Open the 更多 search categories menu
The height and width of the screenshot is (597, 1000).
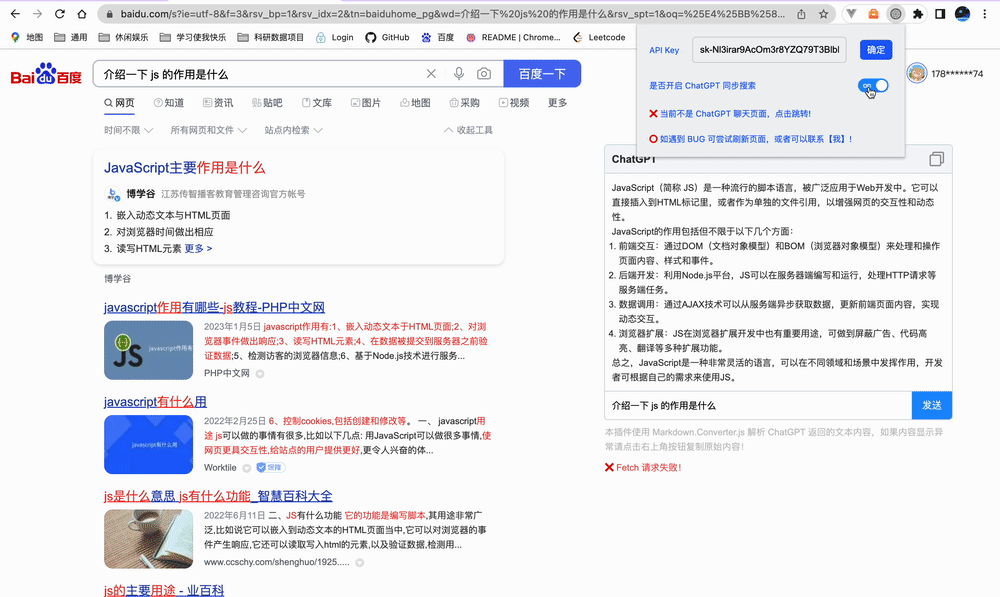(x=557, y=103)
